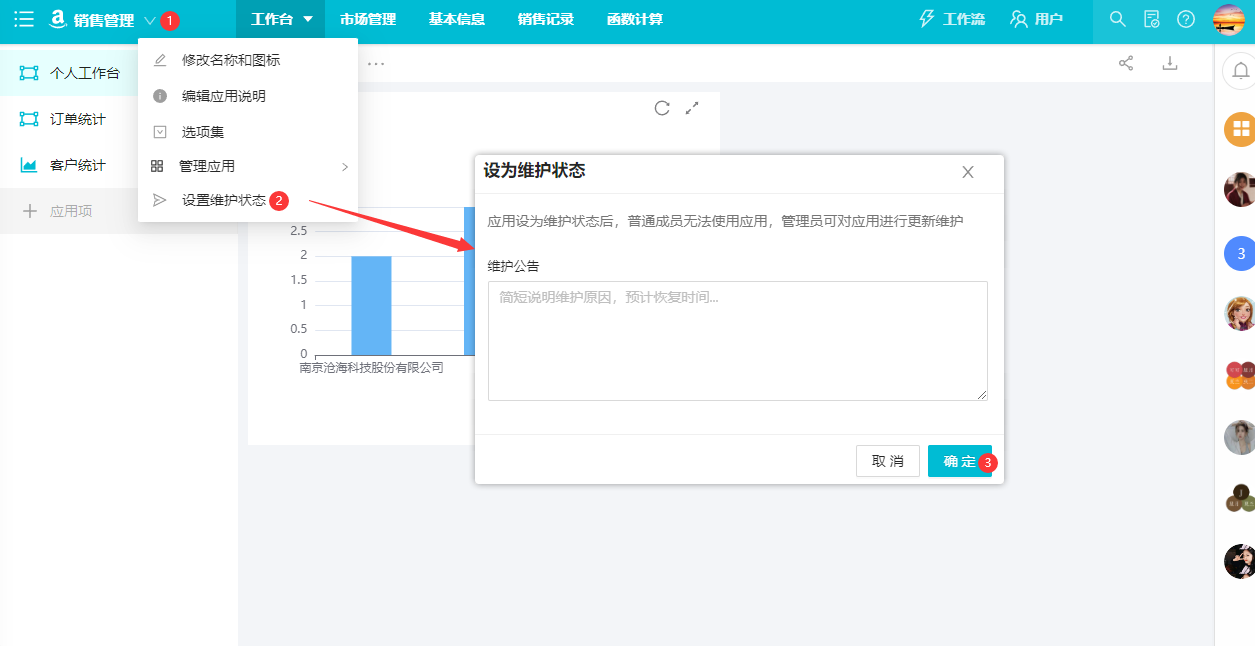Switch to the 函数计算 tab

tap(635, 19)
